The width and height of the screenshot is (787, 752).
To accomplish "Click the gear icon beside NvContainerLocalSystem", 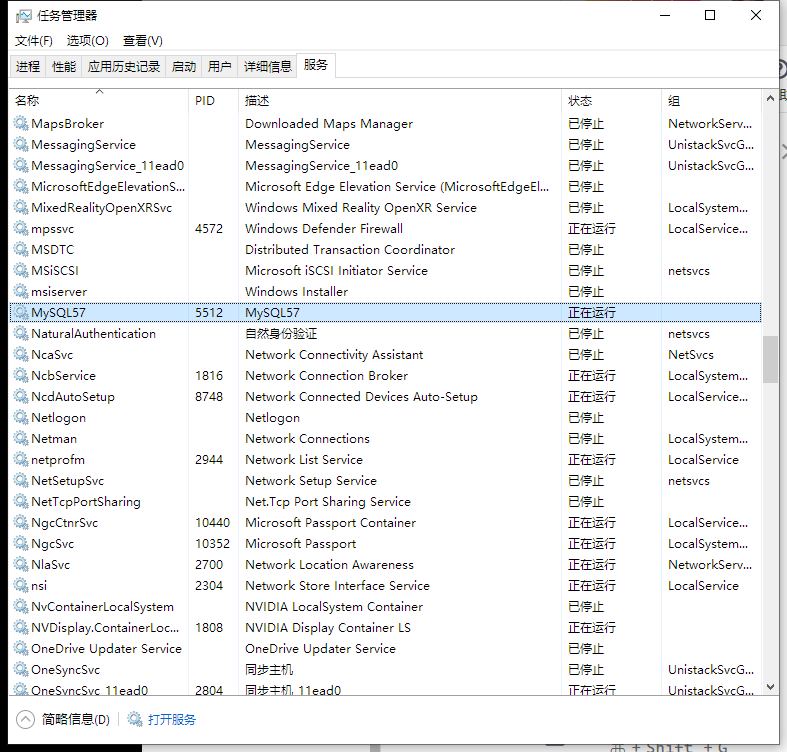I will (x=21, y=606).
